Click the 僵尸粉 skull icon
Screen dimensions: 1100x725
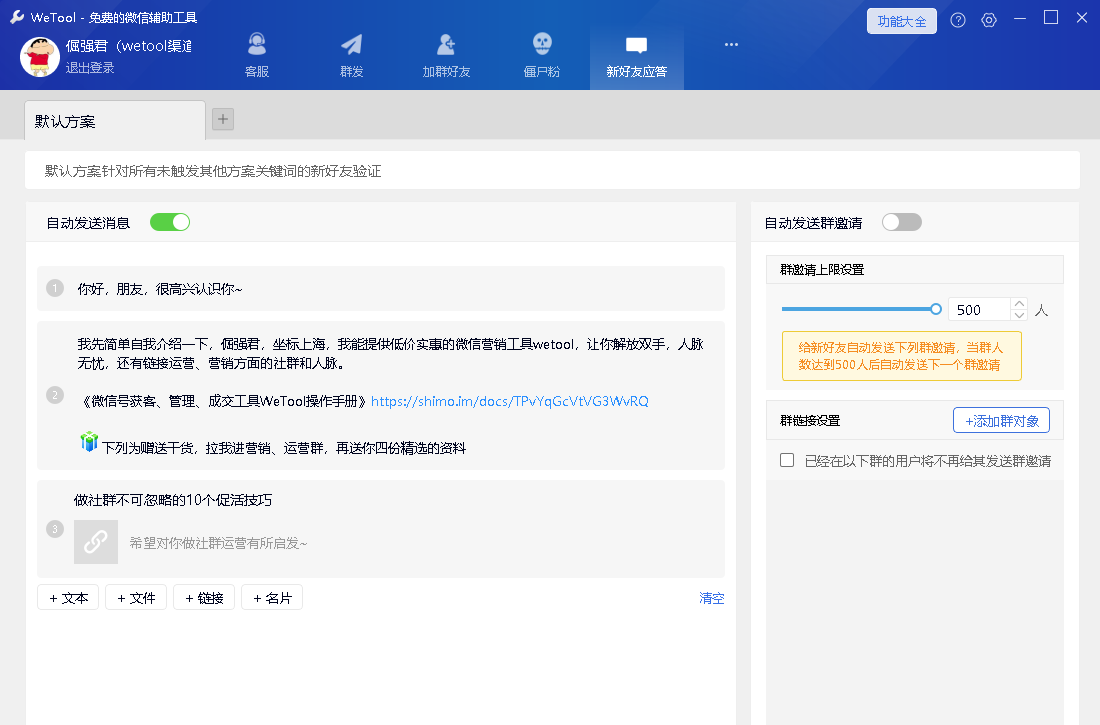point(542,44)
